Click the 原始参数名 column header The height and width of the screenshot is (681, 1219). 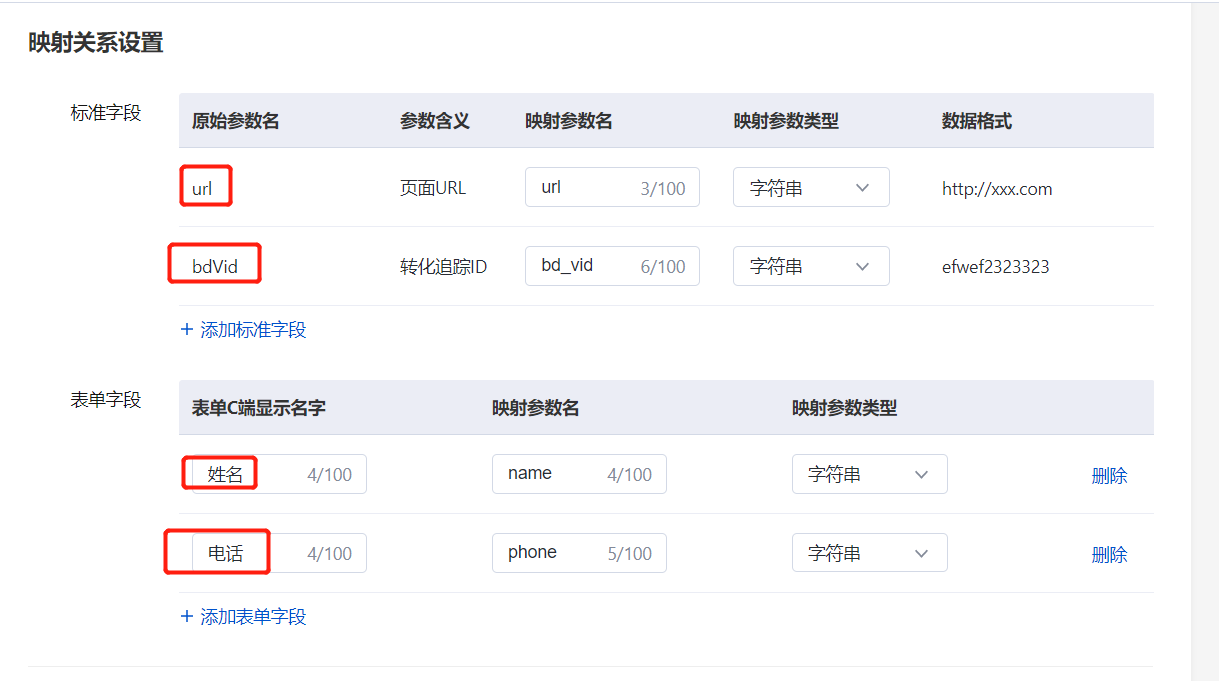click(236, 121)
